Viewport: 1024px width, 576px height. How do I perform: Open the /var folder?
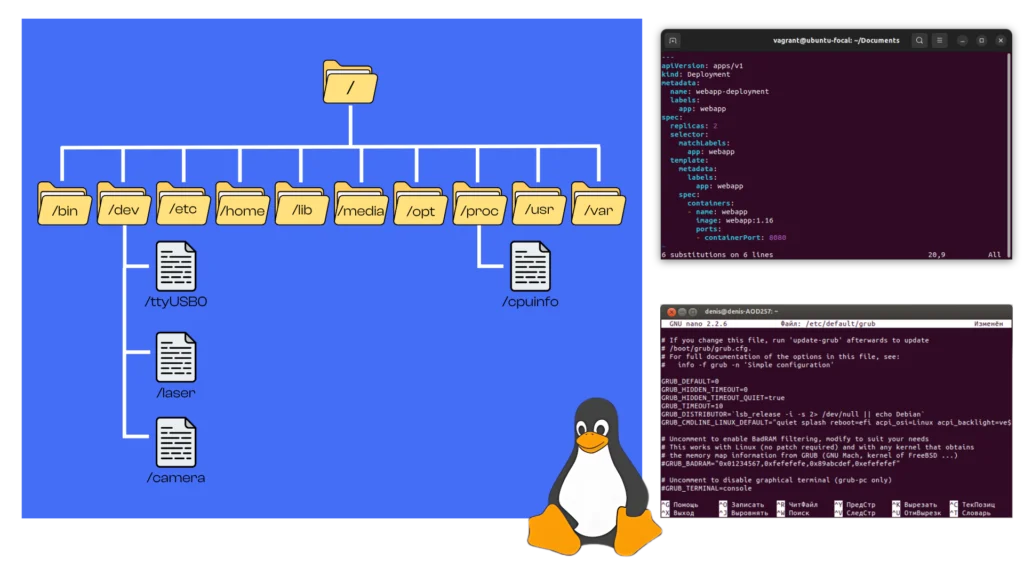(x=598, y=203)
